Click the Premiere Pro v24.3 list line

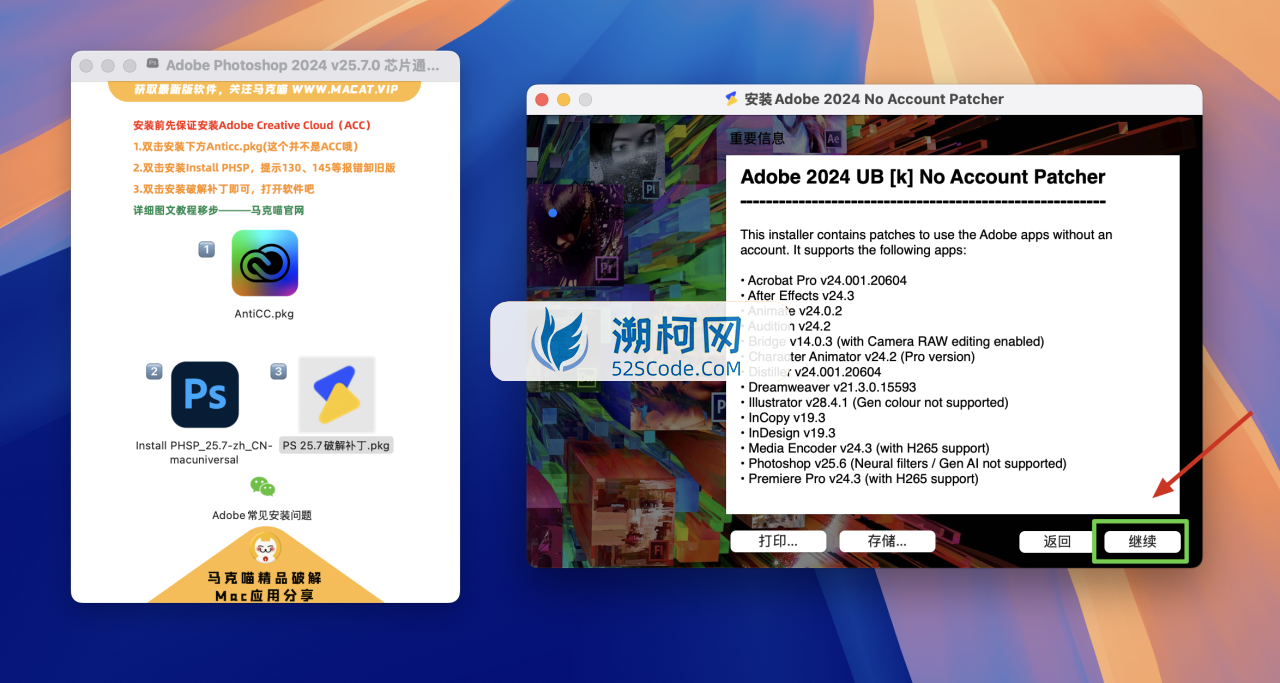(859, 479)
